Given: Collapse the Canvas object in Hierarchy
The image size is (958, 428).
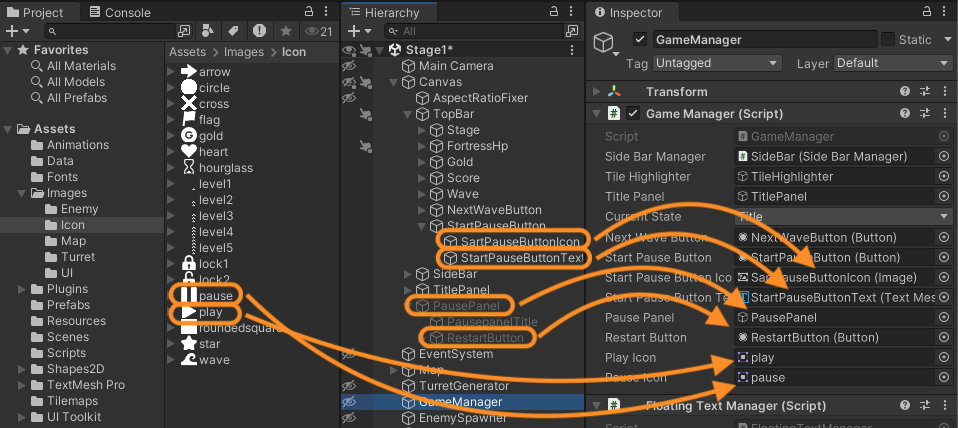Looking at the screenshot, I should click(x=393, y=82).
